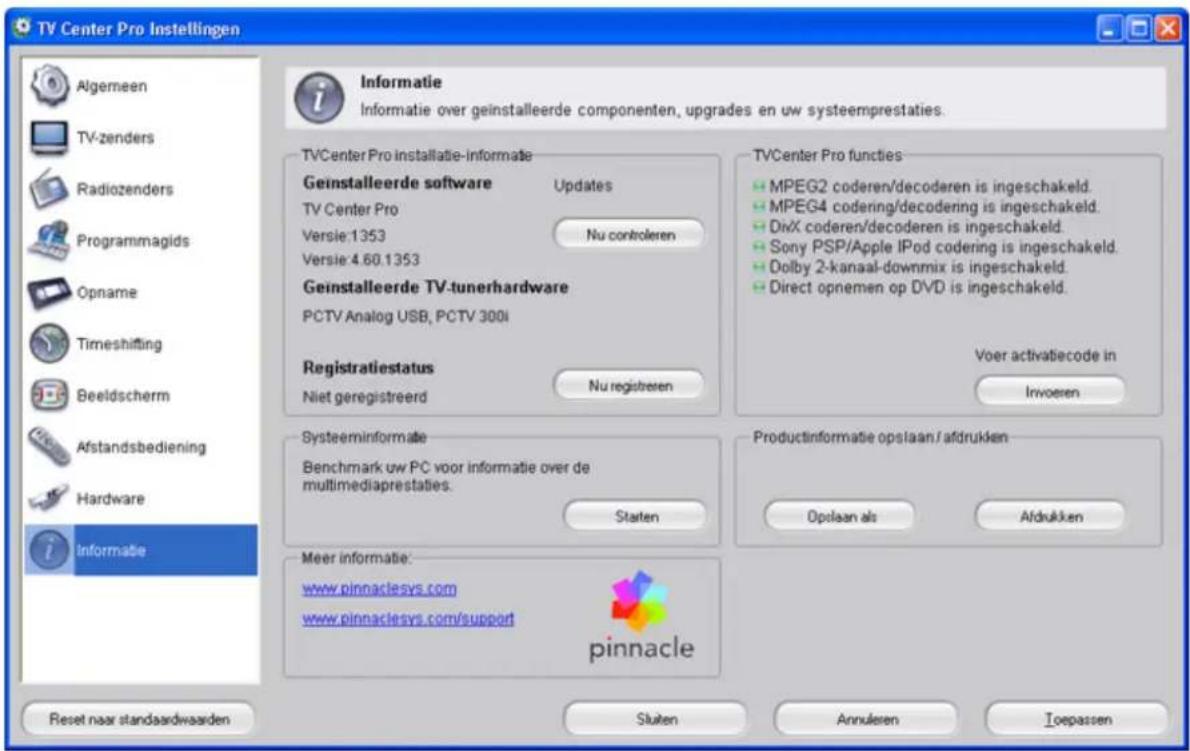1190x751 pixels.
Task: Open the Hardware plug icon
Action: pyautogui.click(x=49, y=498)
